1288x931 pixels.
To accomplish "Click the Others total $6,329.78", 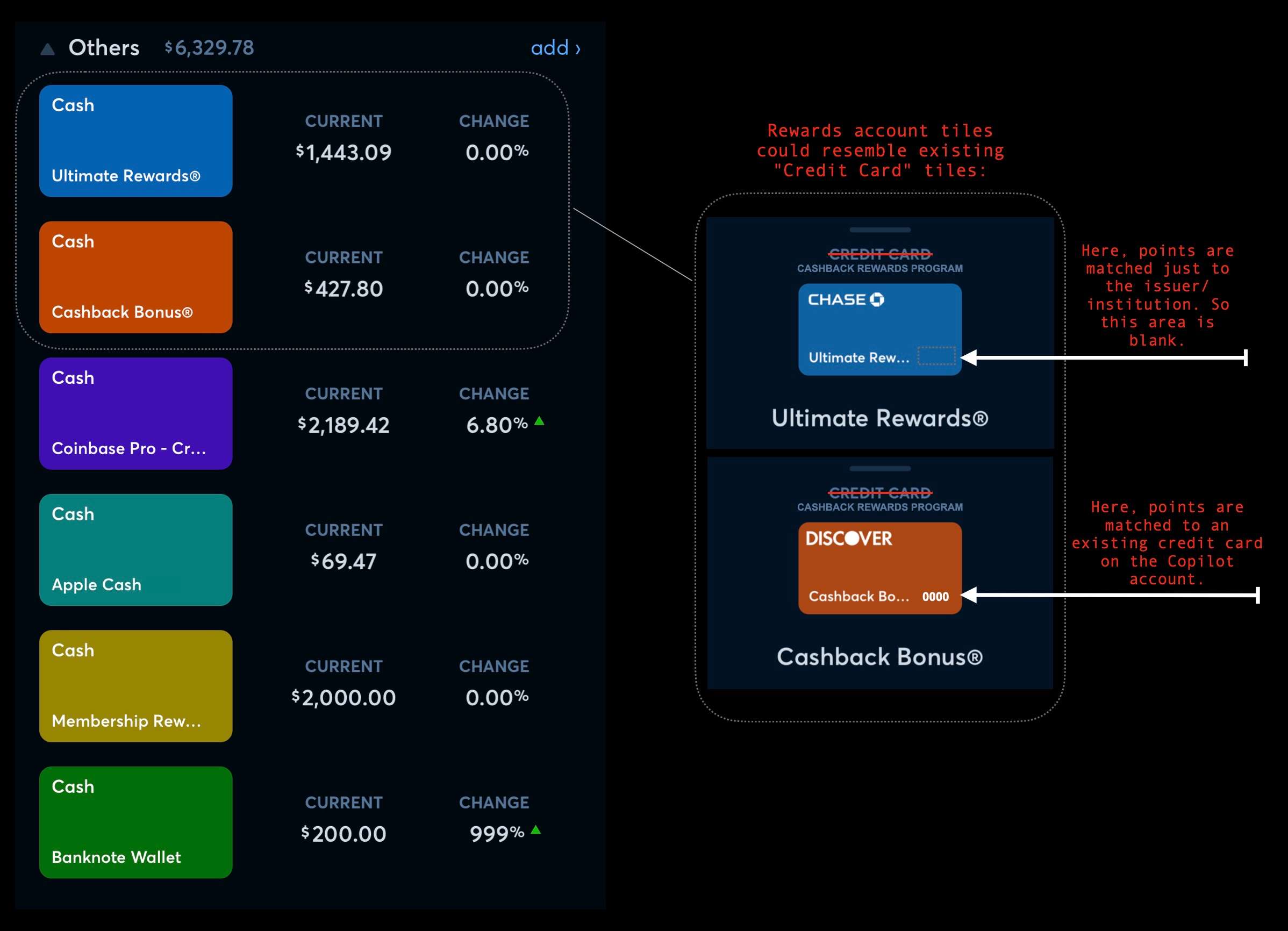I will point(210,48).
